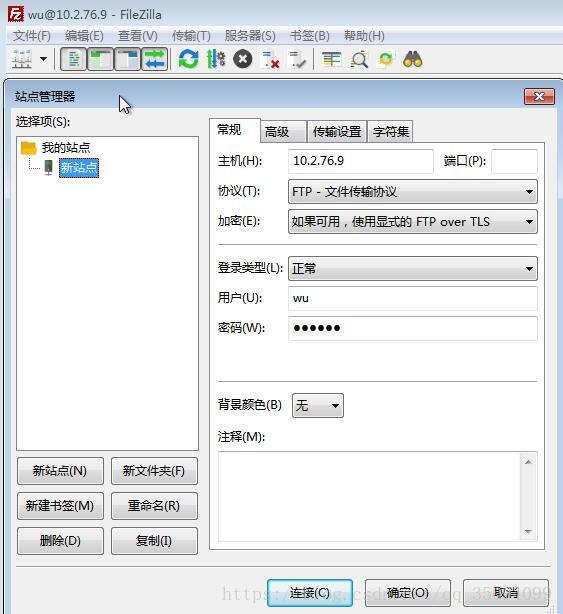Switch to the 传输设置 tab
Screen dimensions: 563x614
click(337, 132)
